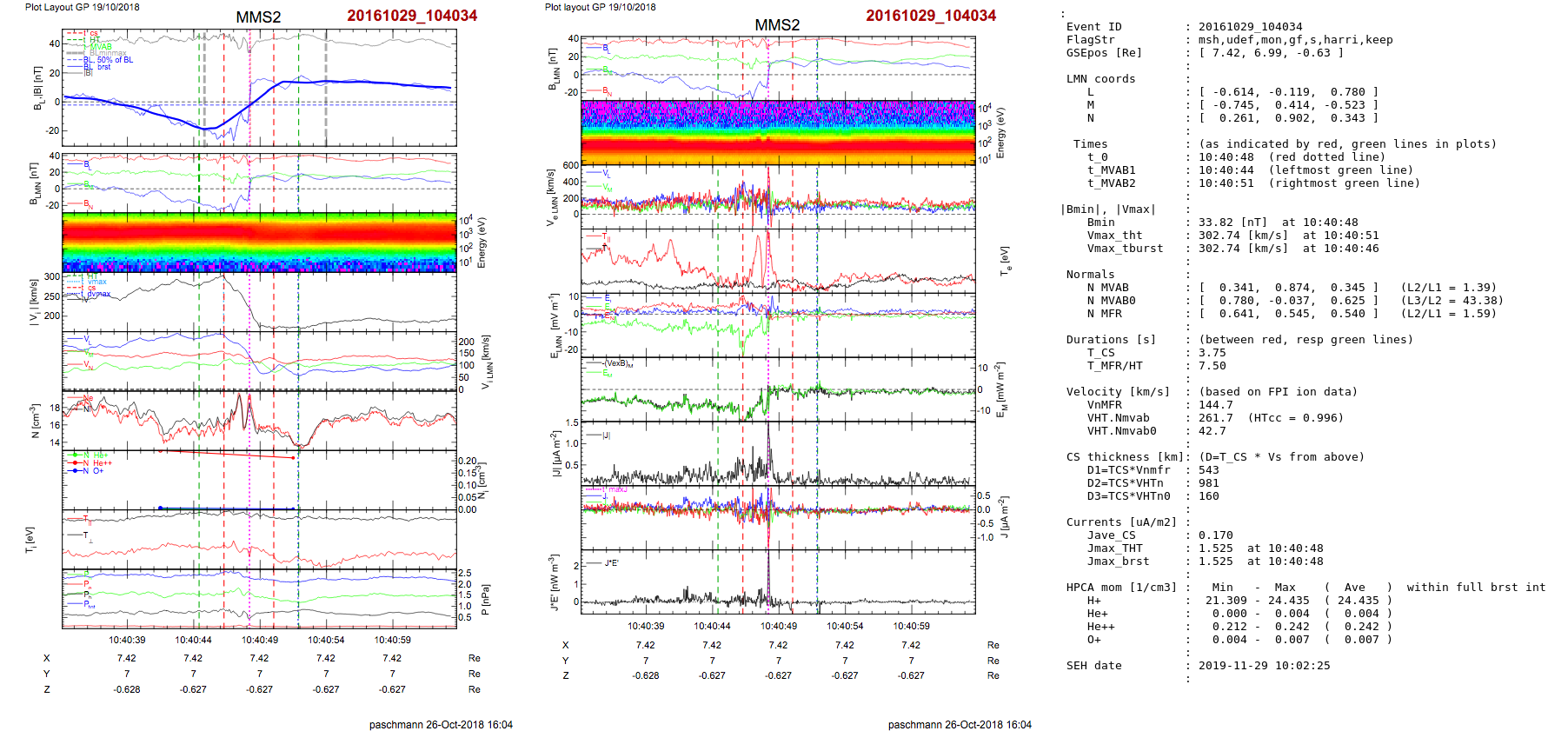Click the ion energy spectrogram in left plot
1568x731 pixels.
[x=259, y=243]
